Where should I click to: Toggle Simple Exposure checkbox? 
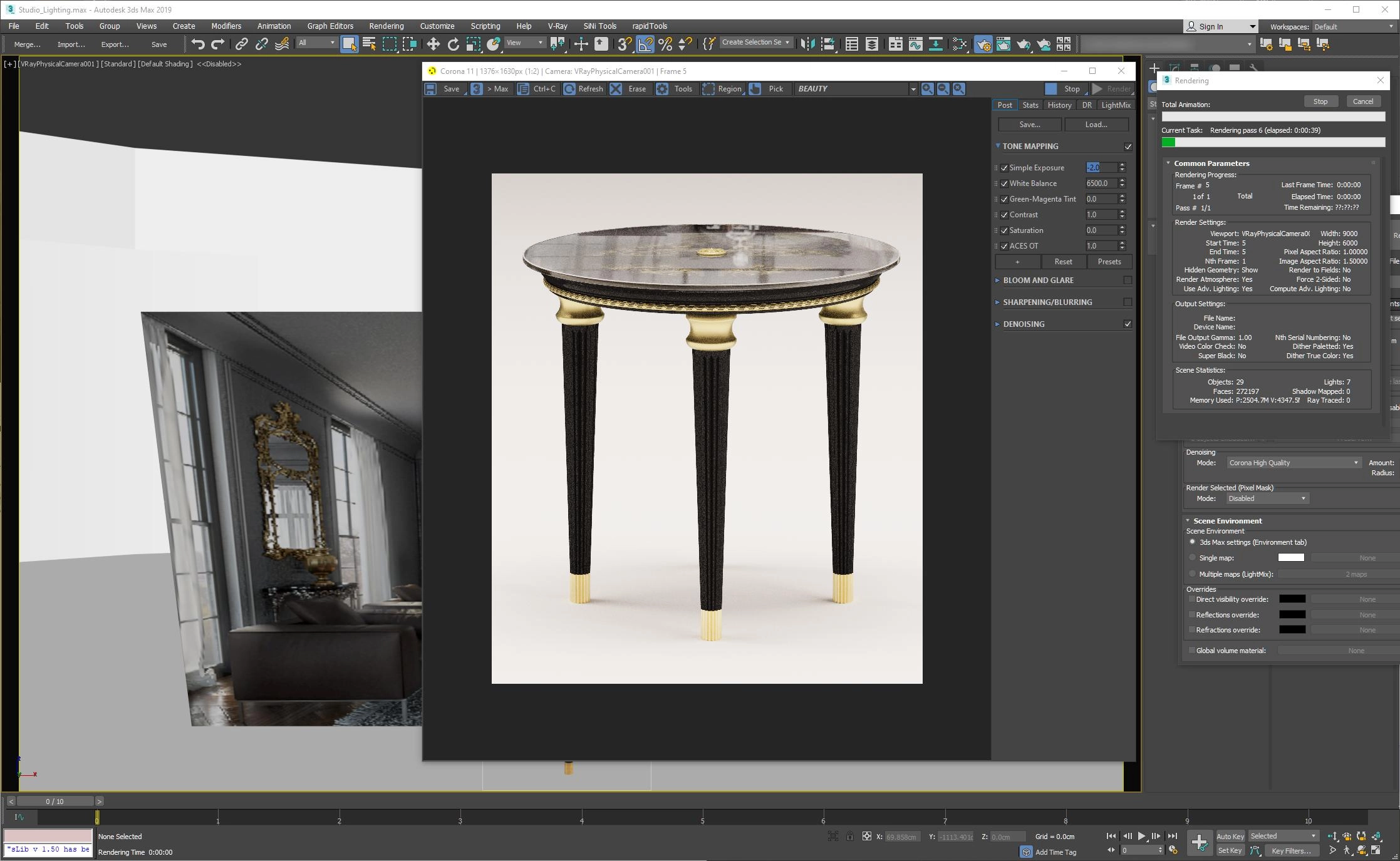pos(1005,168)
